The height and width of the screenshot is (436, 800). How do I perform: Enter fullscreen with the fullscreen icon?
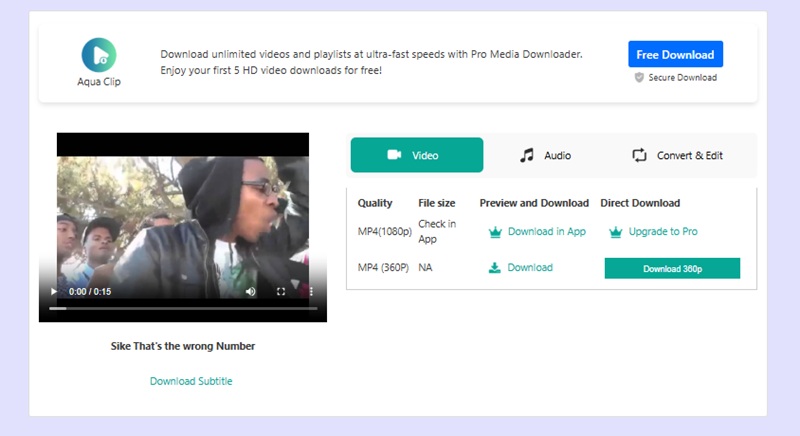281,291
